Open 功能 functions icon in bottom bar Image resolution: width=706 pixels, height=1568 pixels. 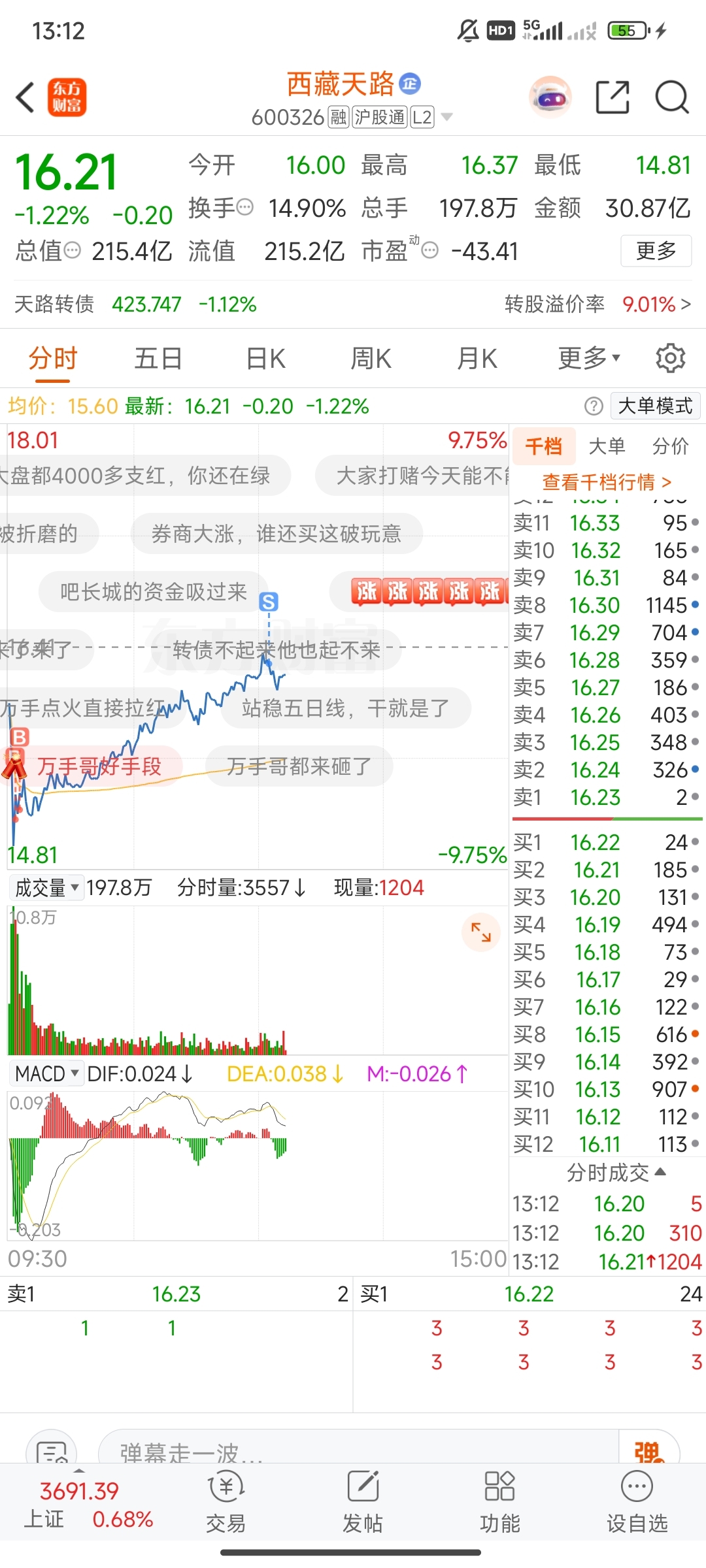pos(500,1502)
